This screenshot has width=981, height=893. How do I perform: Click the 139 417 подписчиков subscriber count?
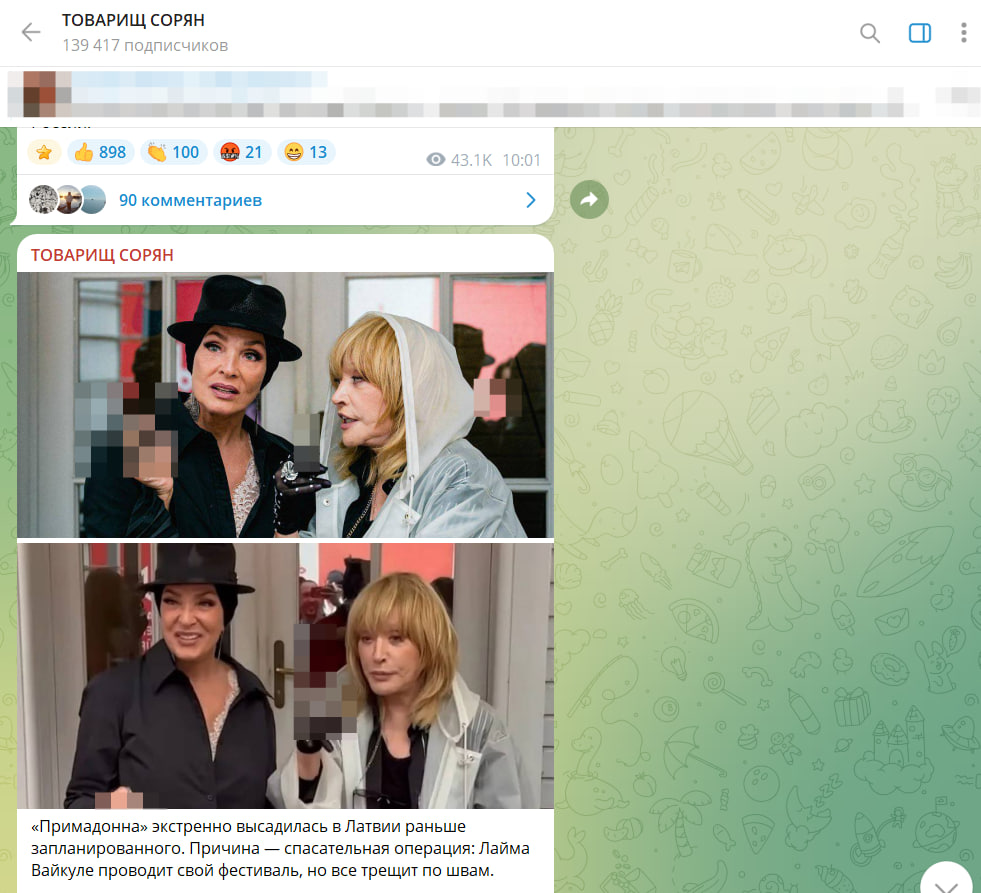coord(145,46)
